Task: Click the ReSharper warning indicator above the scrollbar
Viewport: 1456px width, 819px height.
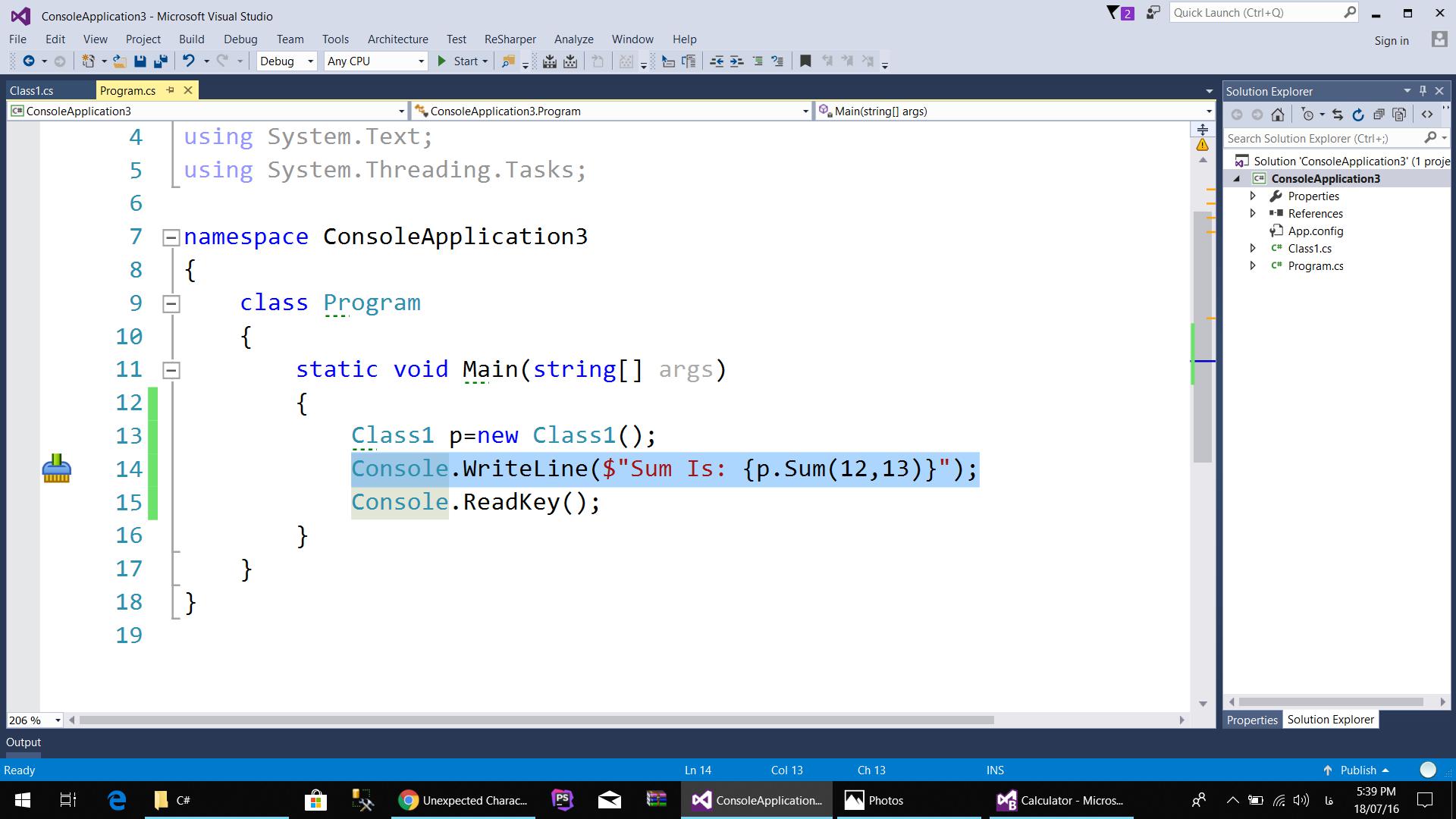Action: [1203, 145]
